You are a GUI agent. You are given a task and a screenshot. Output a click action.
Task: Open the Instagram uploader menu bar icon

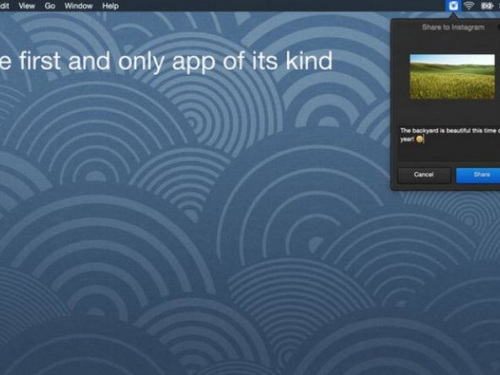click(453, 6)
